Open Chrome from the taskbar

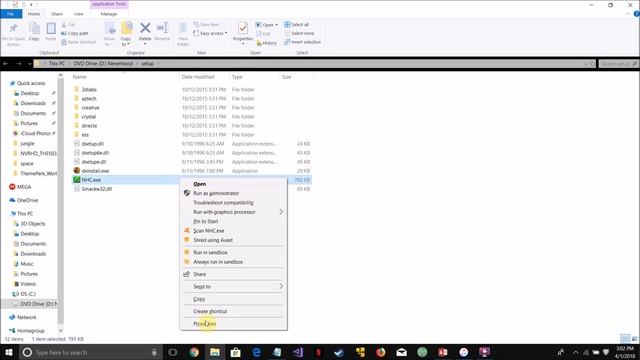194,352
